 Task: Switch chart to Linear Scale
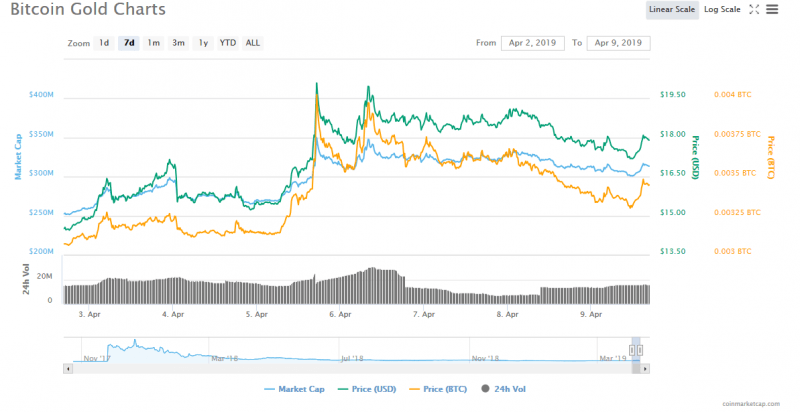672,10
